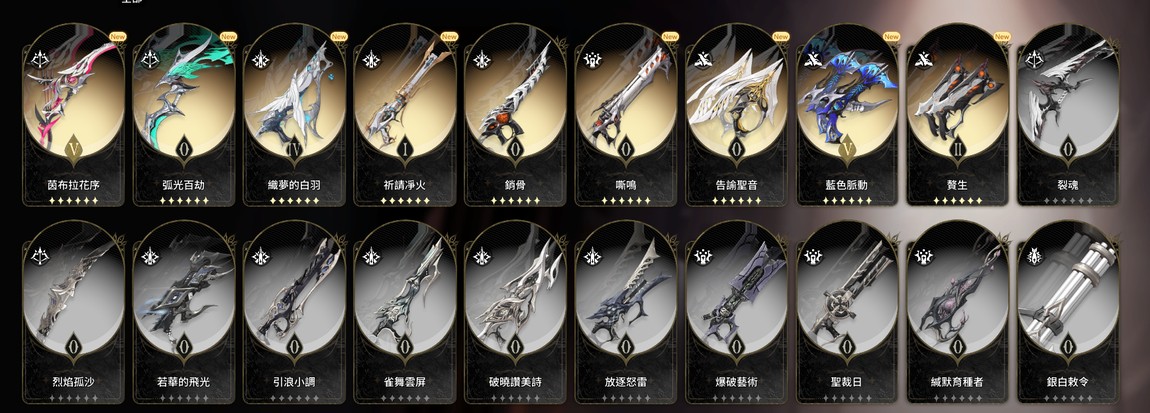Image resolution: width=1150 pixels, height=413 pixels.
Task: Select the 茵布拉花序 weapon card
Action: pyautogui.click(x=73, y=115)
